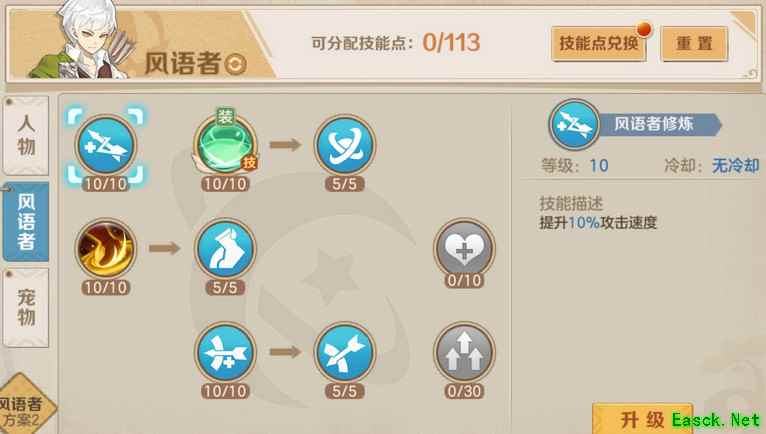The image size is (766, 434).
Task: Select the blue boot skill icon
Action: coord(225,249)
